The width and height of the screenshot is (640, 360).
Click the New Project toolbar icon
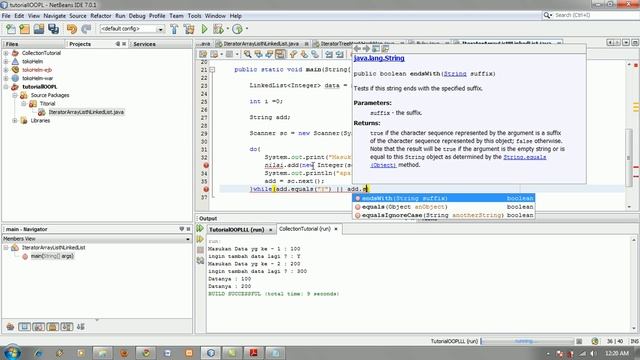24,29
